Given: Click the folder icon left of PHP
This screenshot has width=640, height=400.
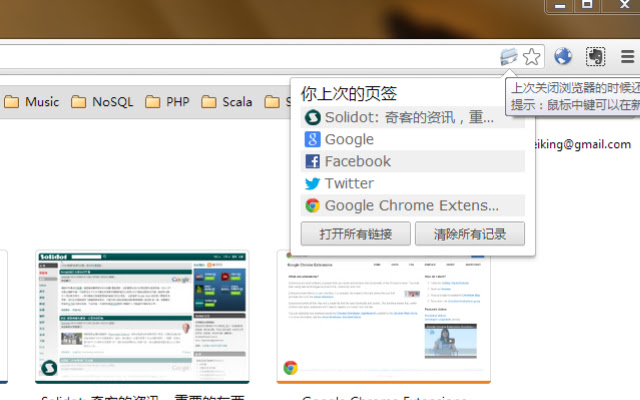Looking at the screenshot, I should point(153,102).
